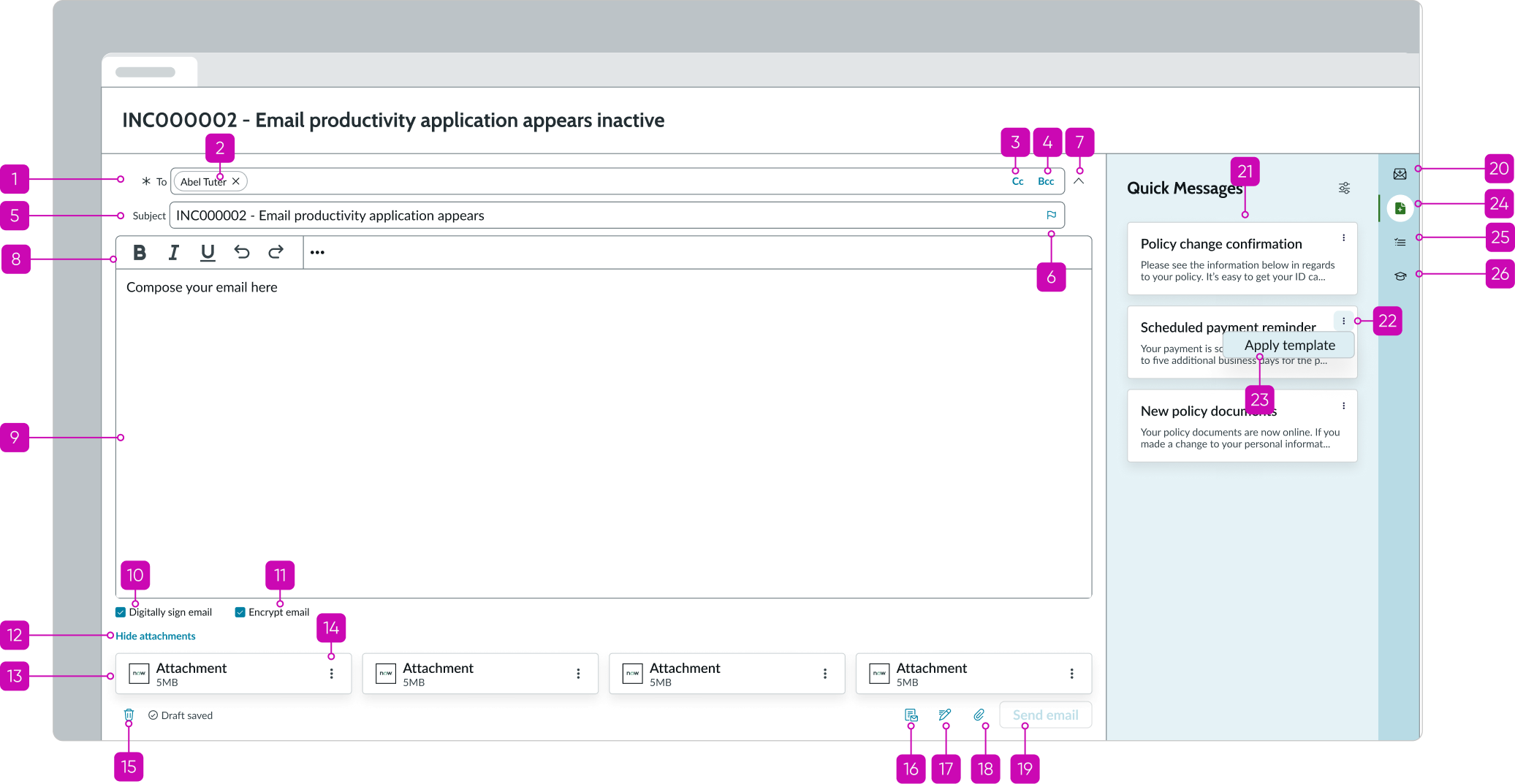The width and height of the screenshot is (1515, 784).
Task: Disable the Encrypt email checkbox
Action: 239,612
